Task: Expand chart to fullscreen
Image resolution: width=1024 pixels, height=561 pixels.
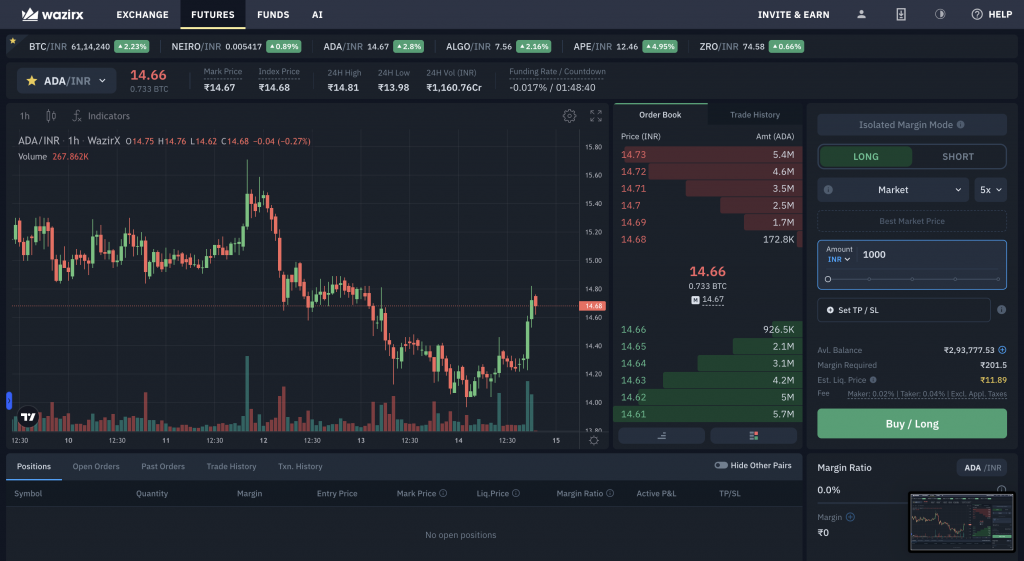Action: (x=596, y=116)
